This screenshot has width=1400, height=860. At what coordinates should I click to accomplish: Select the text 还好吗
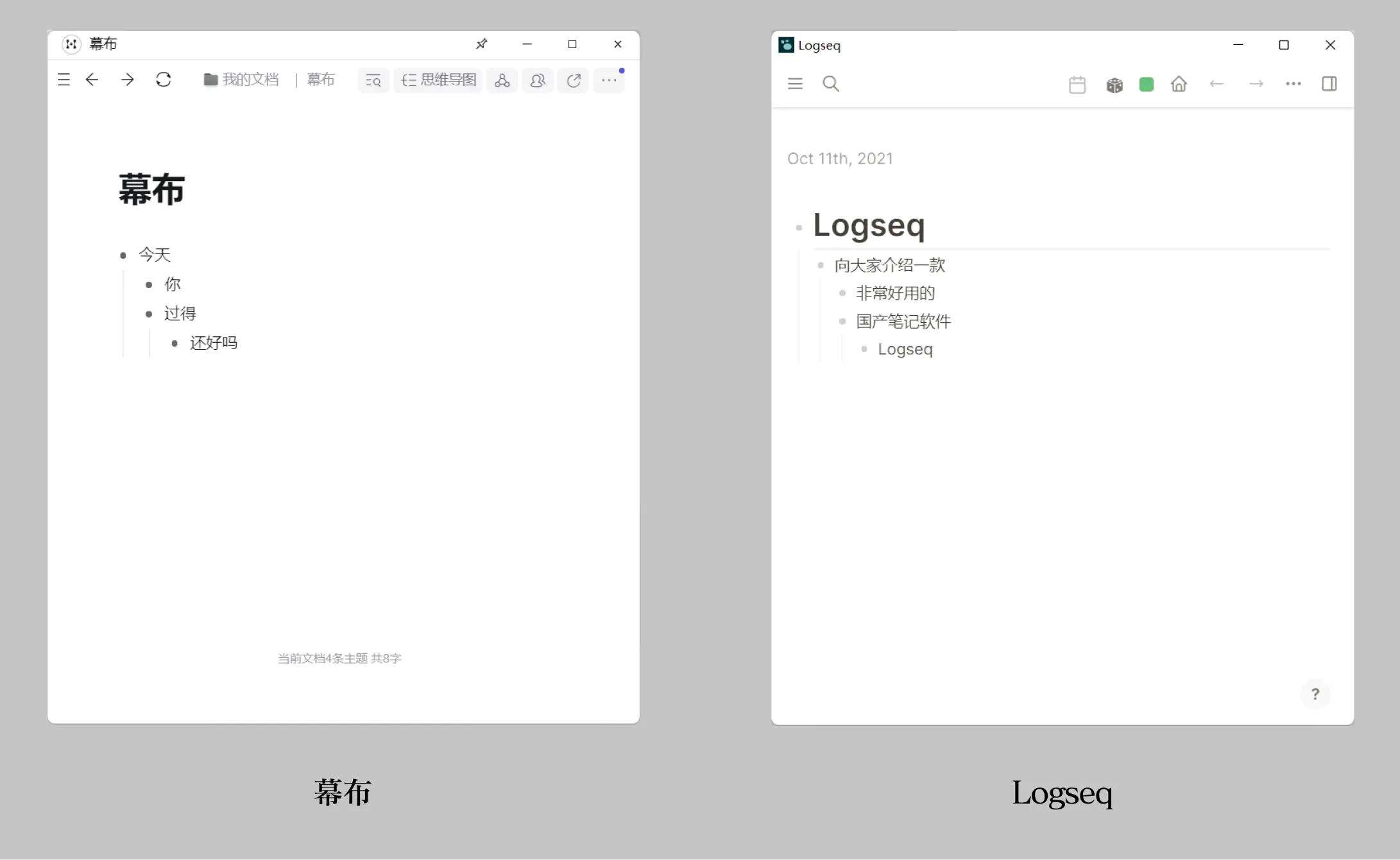click(214, 343)
